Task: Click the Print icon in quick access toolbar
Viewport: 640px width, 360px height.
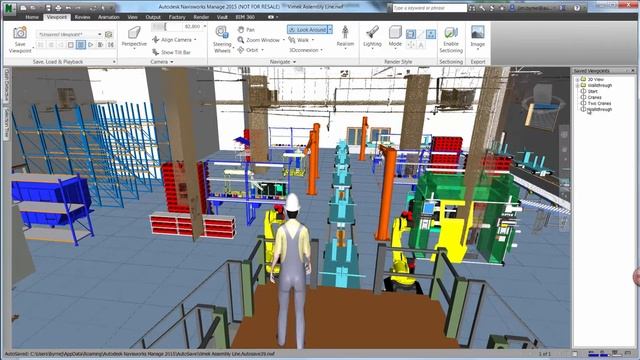Action: click(58, 8)
